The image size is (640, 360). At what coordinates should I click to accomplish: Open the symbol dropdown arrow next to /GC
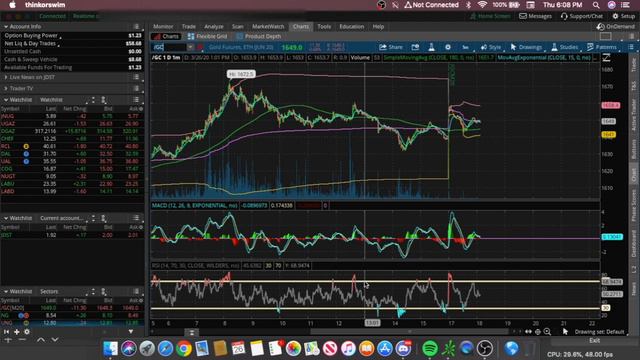(190, 47)
